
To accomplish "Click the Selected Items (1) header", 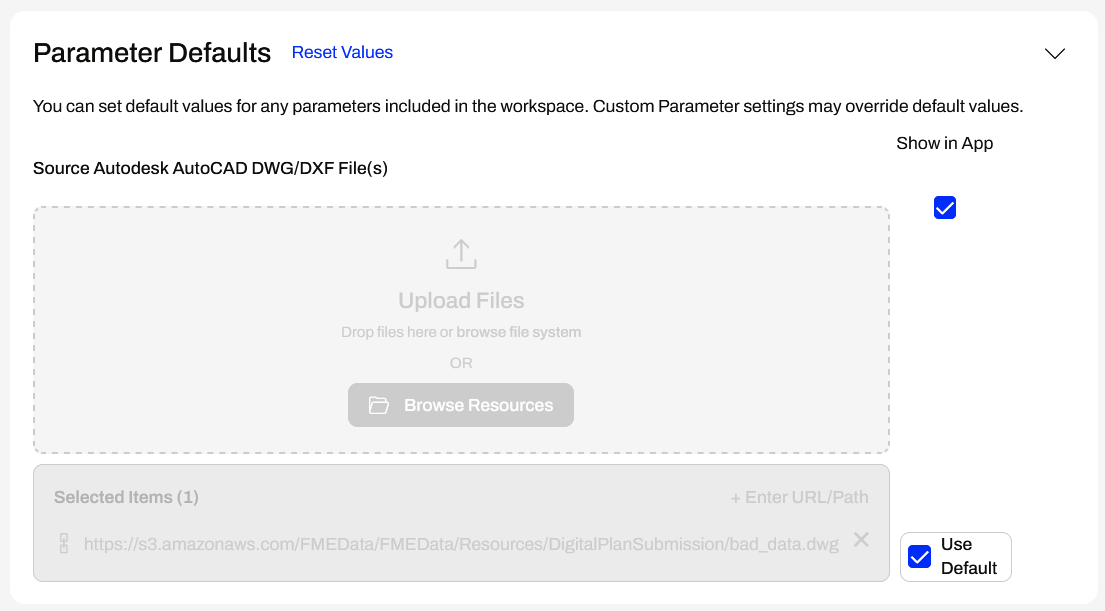I will click(126, 497).
